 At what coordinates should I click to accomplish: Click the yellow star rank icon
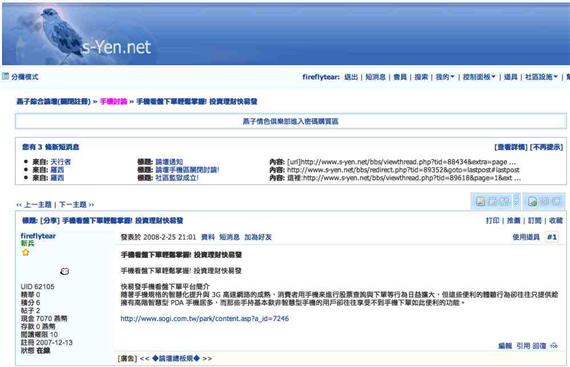coord(25,252)
